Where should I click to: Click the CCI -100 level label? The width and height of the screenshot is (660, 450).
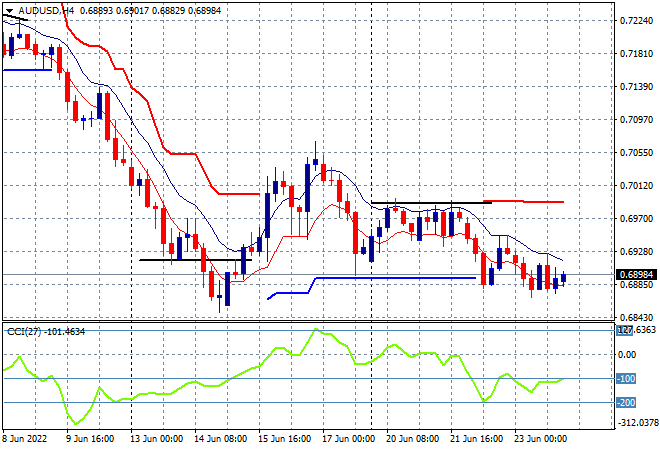coord(626,378)
